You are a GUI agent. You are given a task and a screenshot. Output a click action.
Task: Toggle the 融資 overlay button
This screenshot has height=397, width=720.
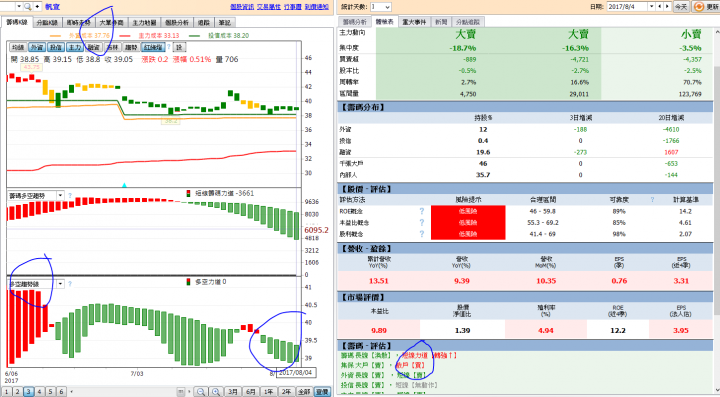[93, 47]
